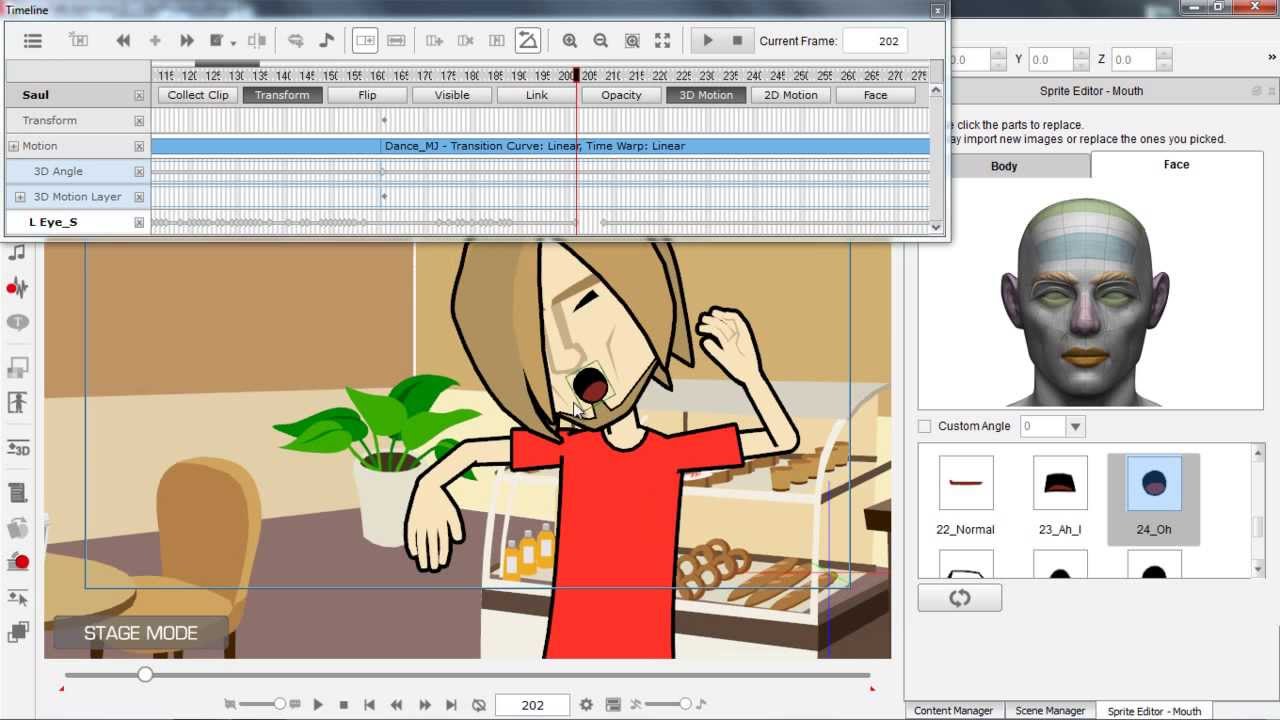The image size is (1280, 720).
Task: Switch to the Body tab in Sprite Editor
Action: coord(1004,165)
